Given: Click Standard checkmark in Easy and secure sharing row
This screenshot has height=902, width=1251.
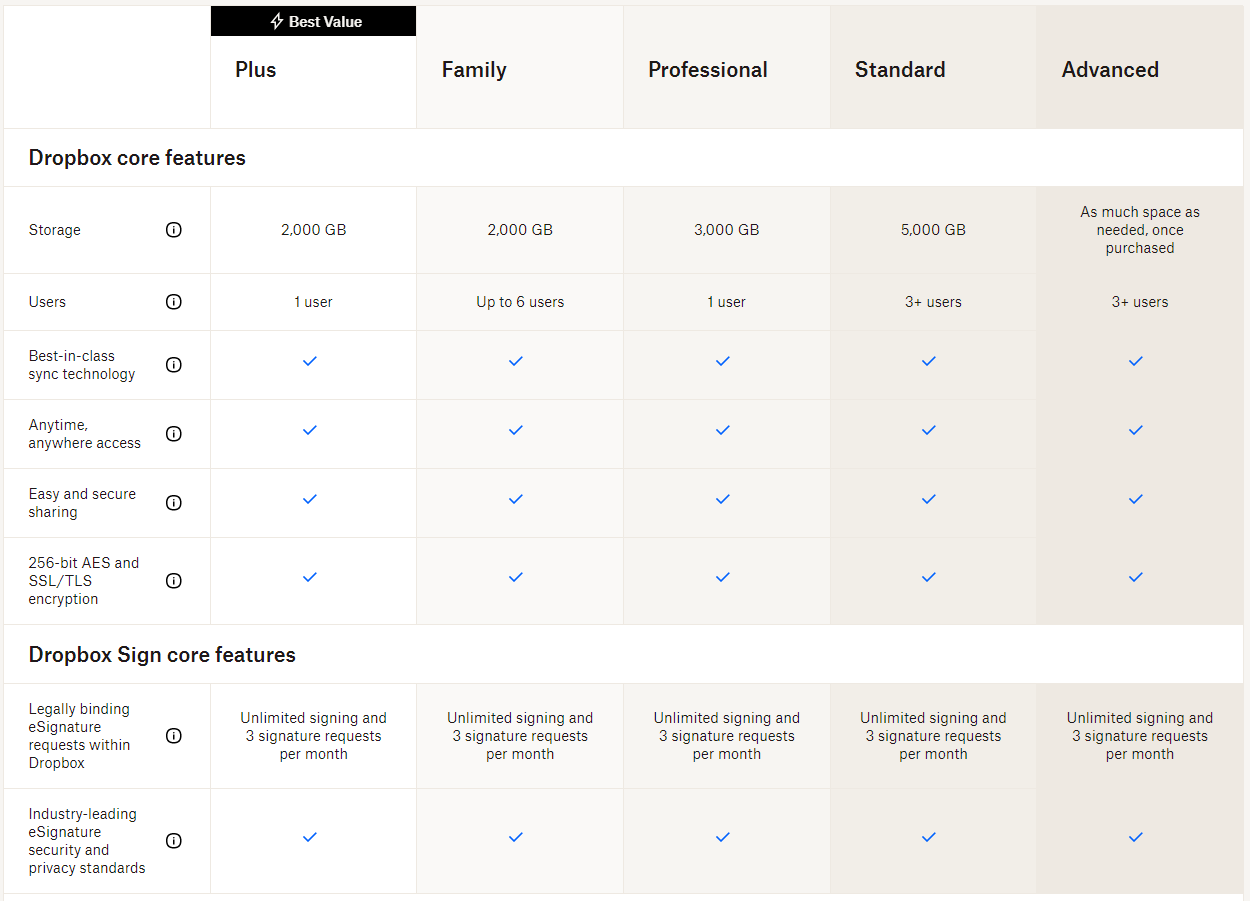Looking at the screenshot, I should (929, 499).
